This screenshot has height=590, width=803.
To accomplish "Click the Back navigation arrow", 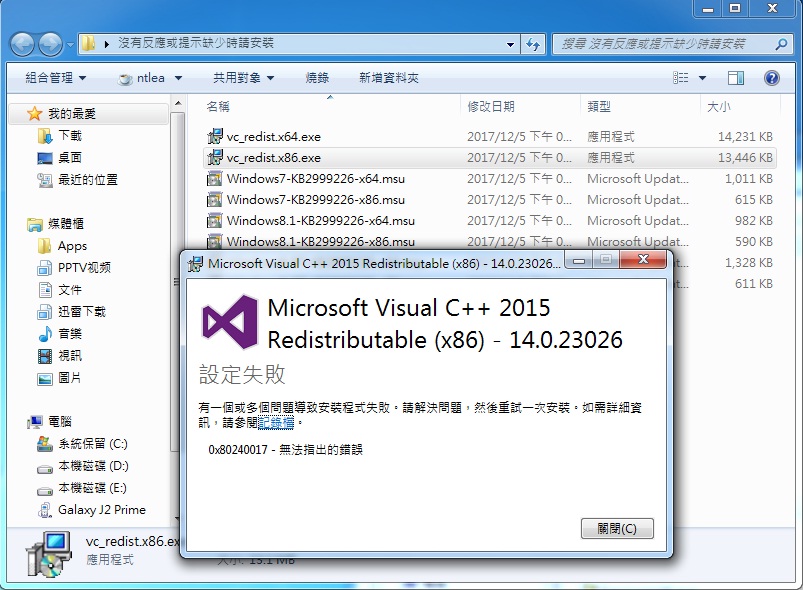I will coord(22,45).
